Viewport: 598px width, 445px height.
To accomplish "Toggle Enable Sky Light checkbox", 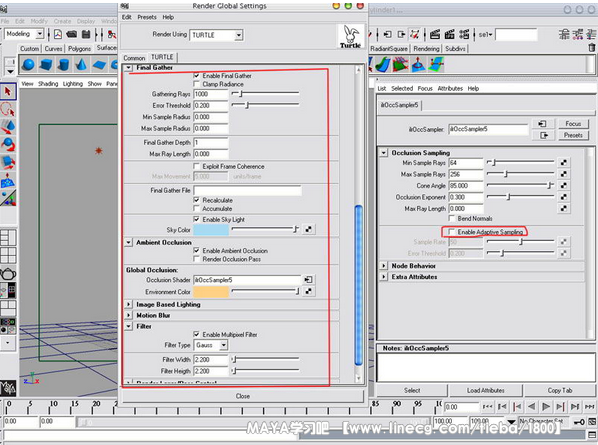I will pyautogui.click(x=196, y=219).
